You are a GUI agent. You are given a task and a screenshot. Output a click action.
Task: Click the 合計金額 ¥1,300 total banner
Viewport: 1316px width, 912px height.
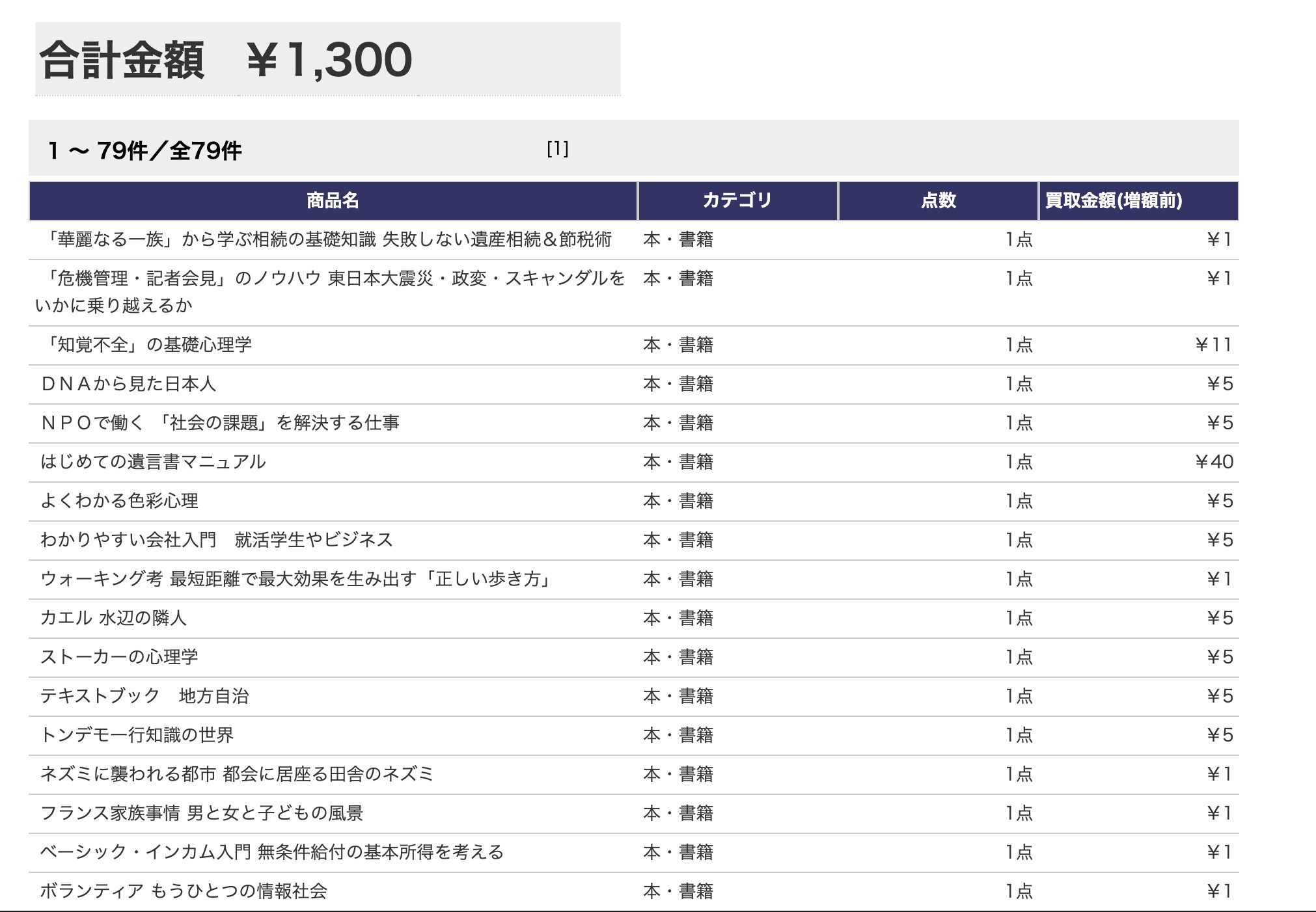coord(226,60)
